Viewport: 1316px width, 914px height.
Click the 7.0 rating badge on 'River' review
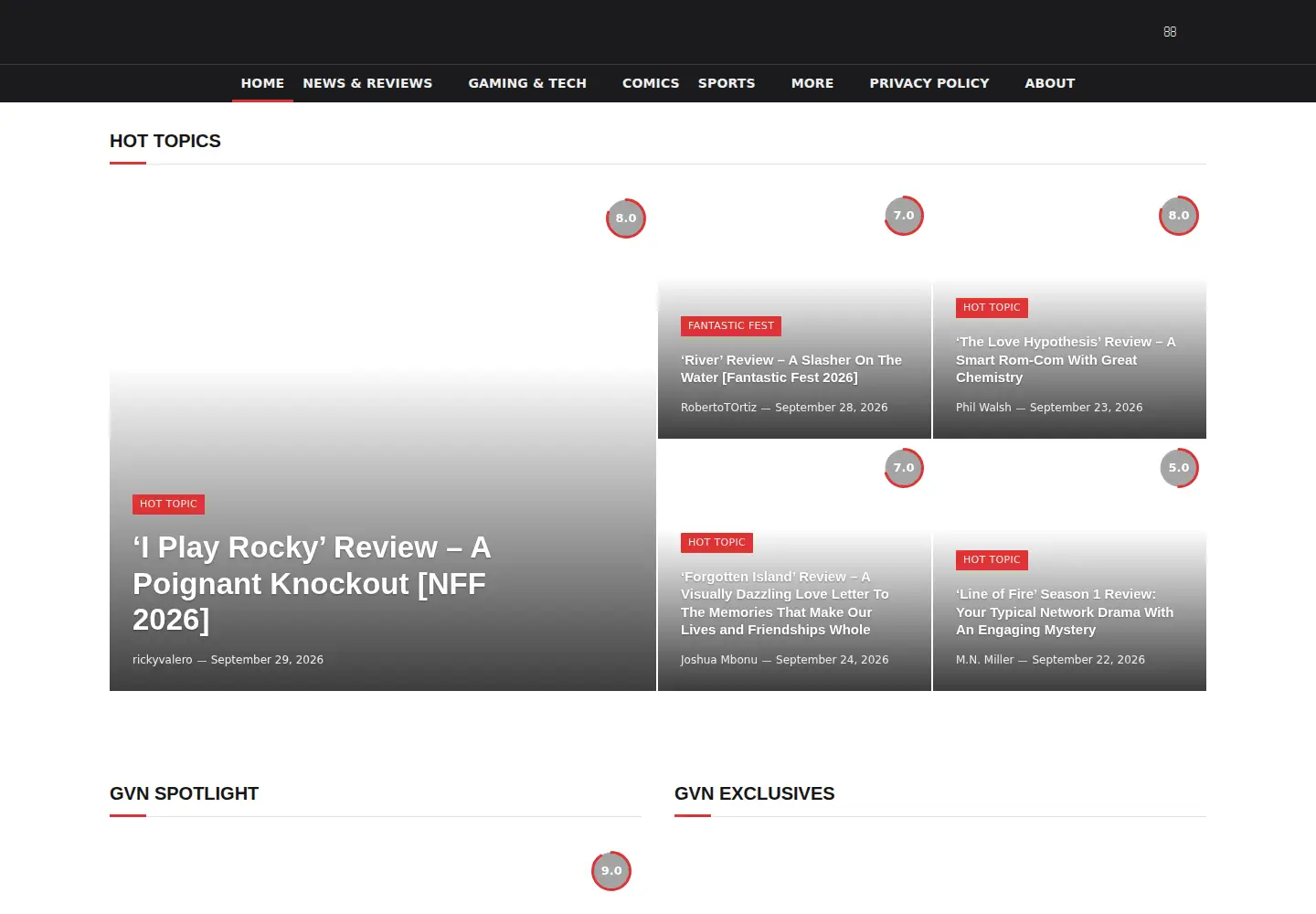point(904,216)
